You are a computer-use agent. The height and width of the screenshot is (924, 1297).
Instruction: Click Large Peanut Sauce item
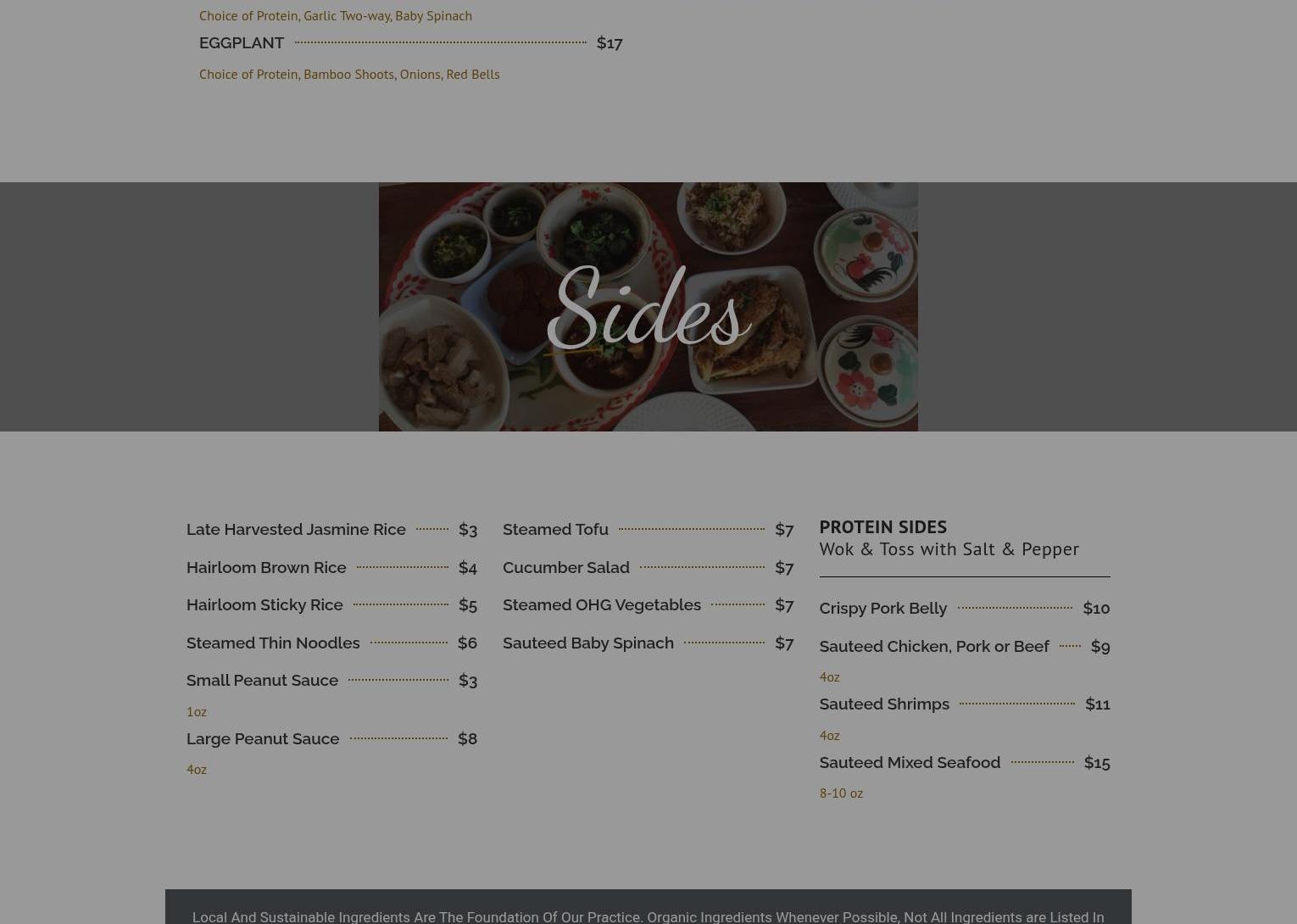(x=263, y=738)
